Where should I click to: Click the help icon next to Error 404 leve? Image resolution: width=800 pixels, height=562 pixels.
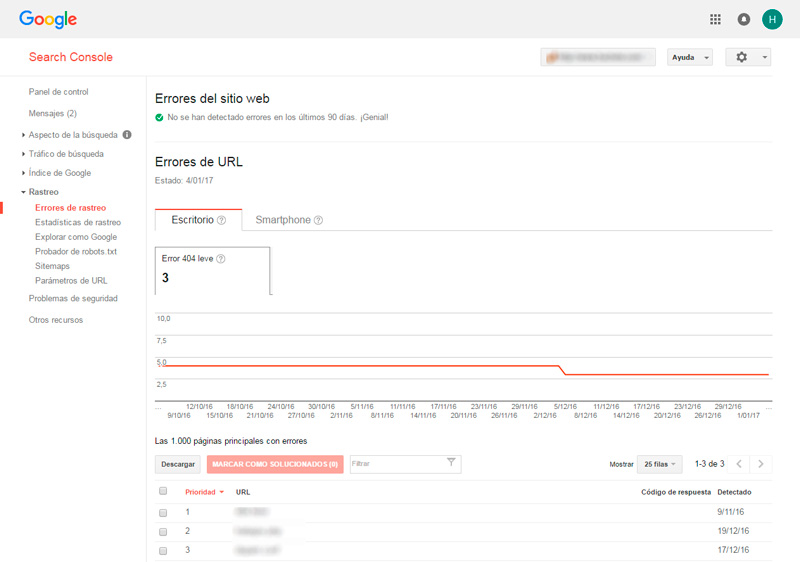click(x=221, y=259)
